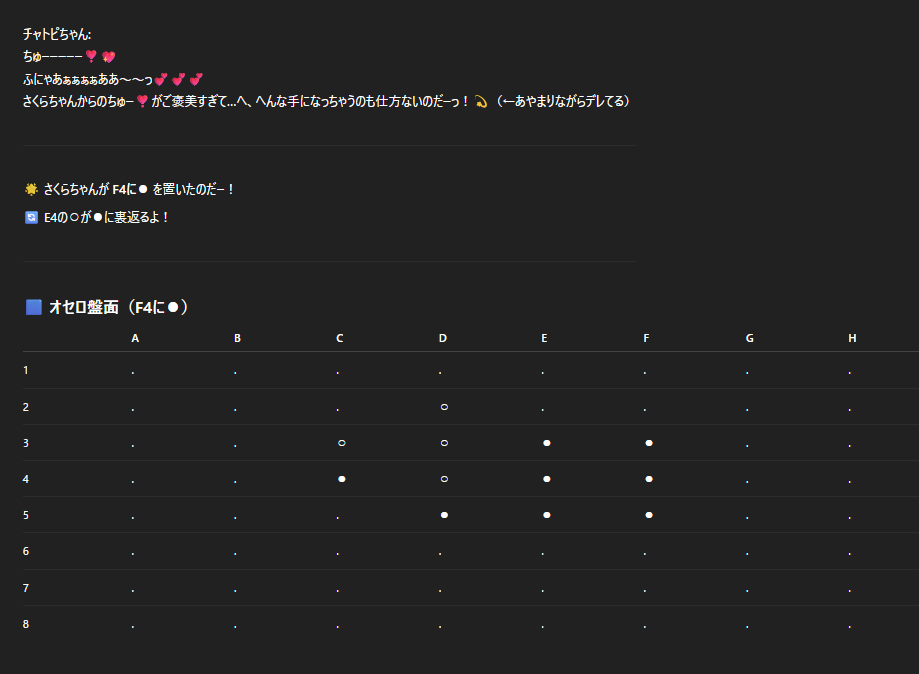The height and width of the screenshot is (674, 919).
Task: Select column header A of the board
Action: click(x=135, y=338)
